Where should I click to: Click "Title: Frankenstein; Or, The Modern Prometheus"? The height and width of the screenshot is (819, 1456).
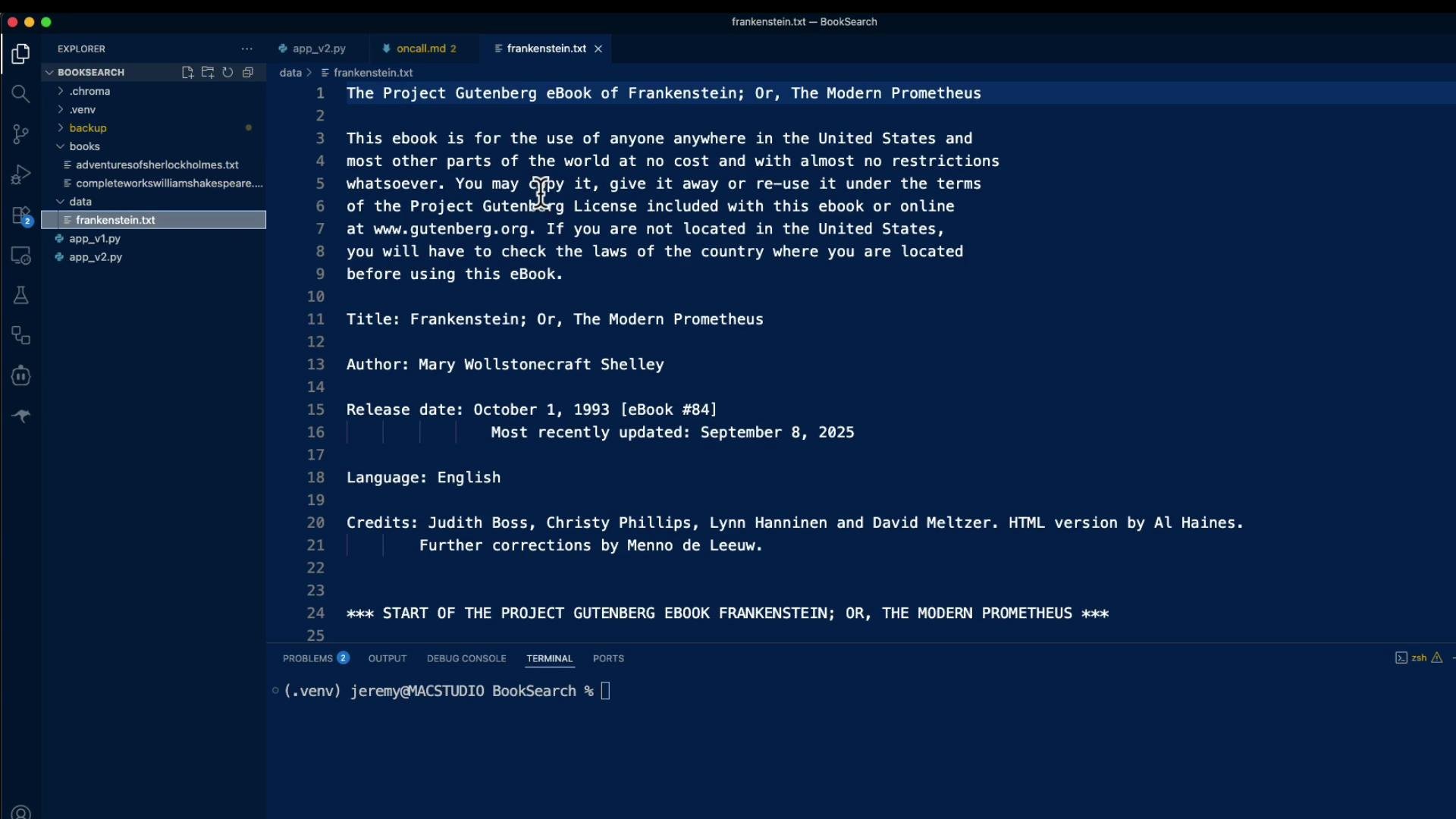555,319
